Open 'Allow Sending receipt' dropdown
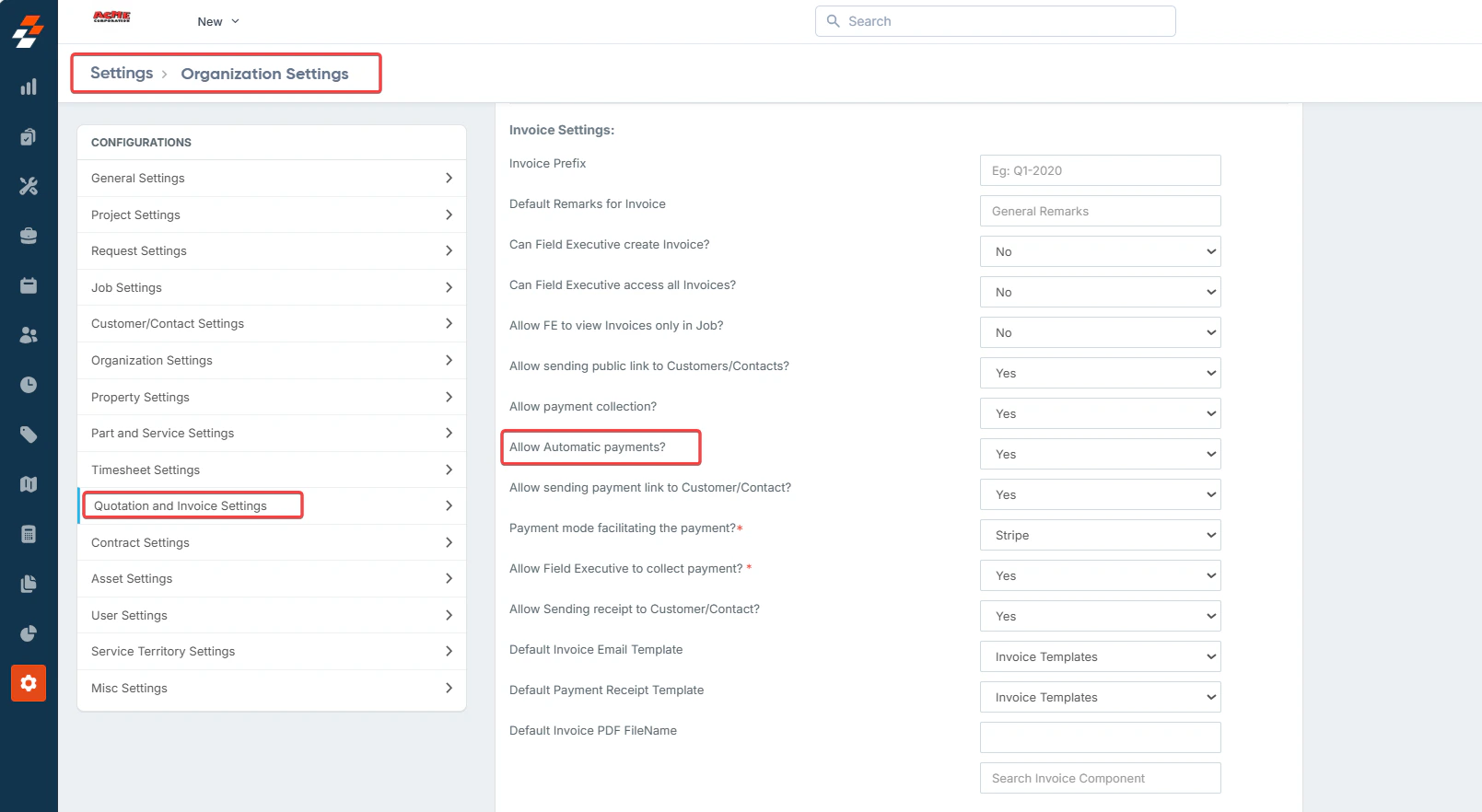The image size is (1482, 812). (x=1100, y=616)
